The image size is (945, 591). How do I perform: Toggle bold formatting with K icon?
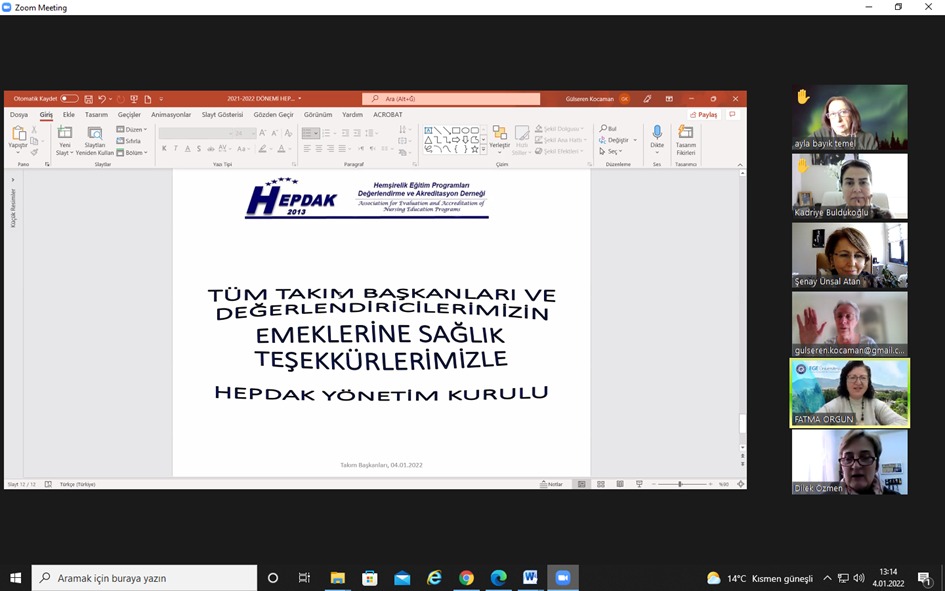click(164, 147)
